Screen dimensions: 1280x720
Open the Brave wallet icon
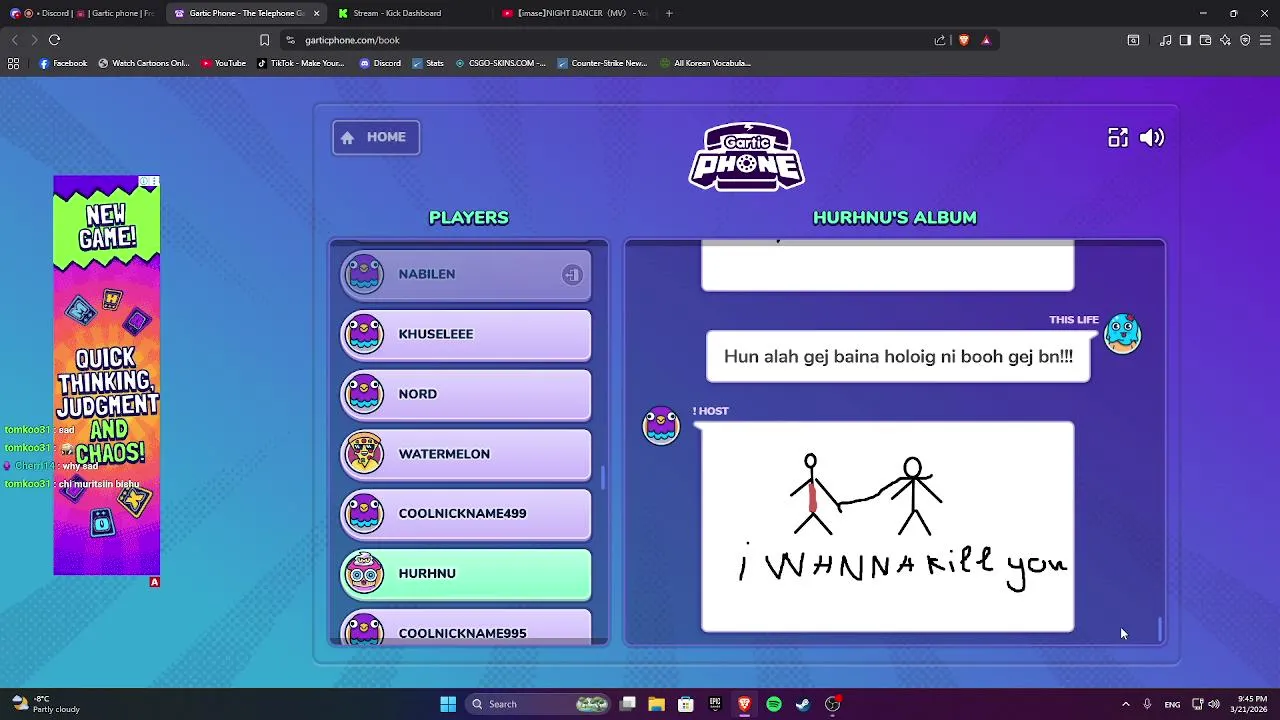(x=1205, y=40)
